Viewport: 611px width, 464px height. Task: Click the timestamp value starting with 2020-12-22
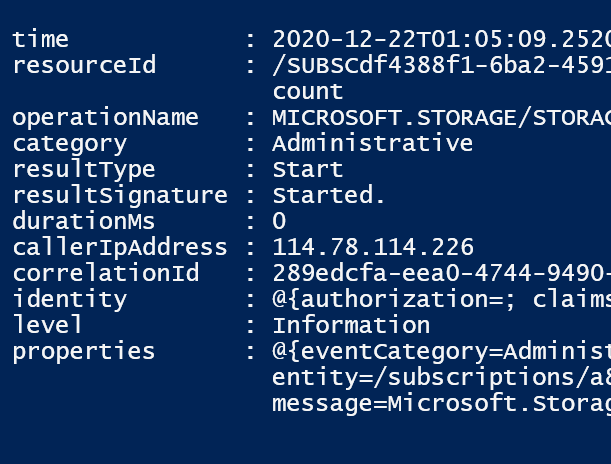pyautogui.click(x=440, y=40)
